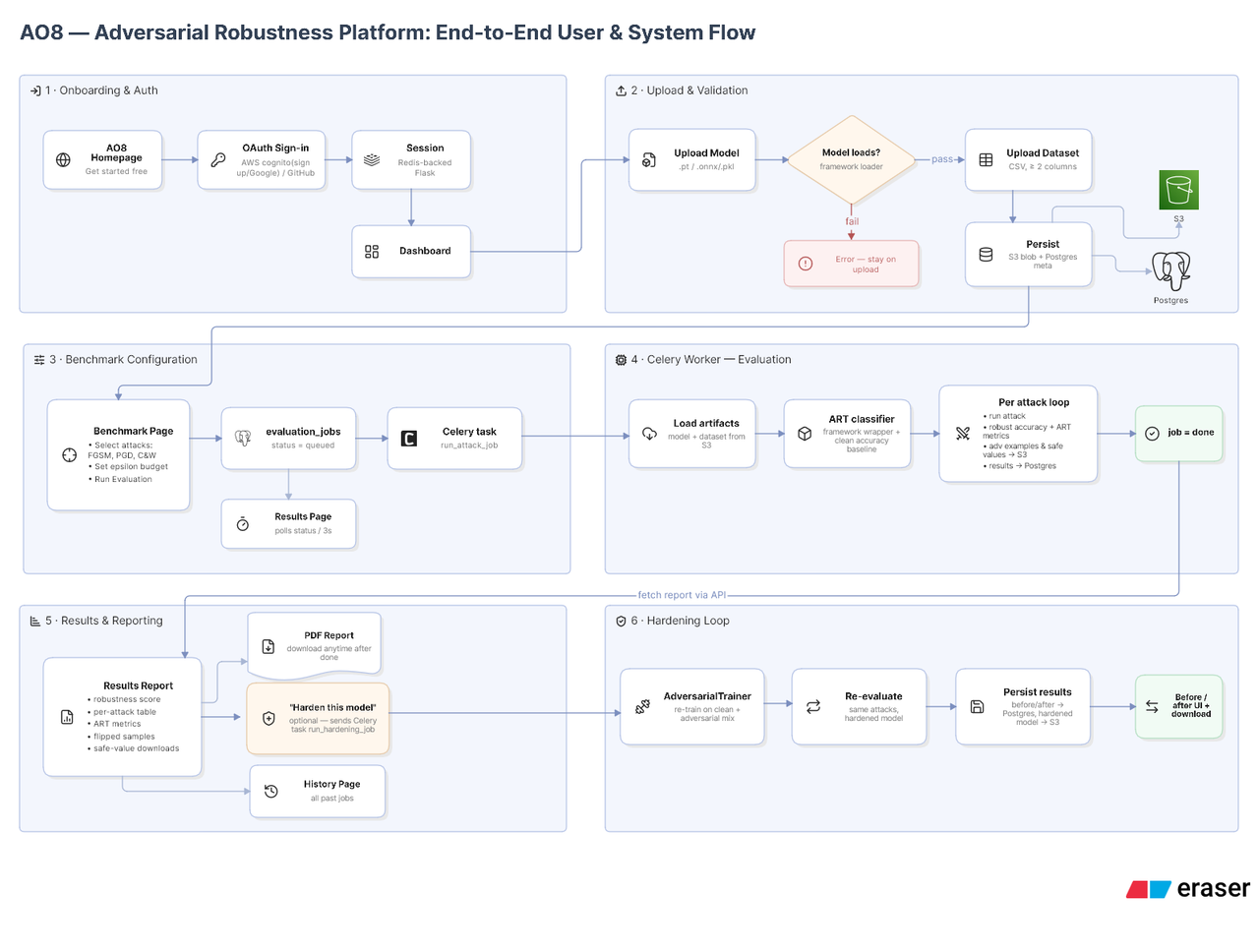1258x952 pixels.
Task: Click the layers icon on Session node
Action: 372,159
